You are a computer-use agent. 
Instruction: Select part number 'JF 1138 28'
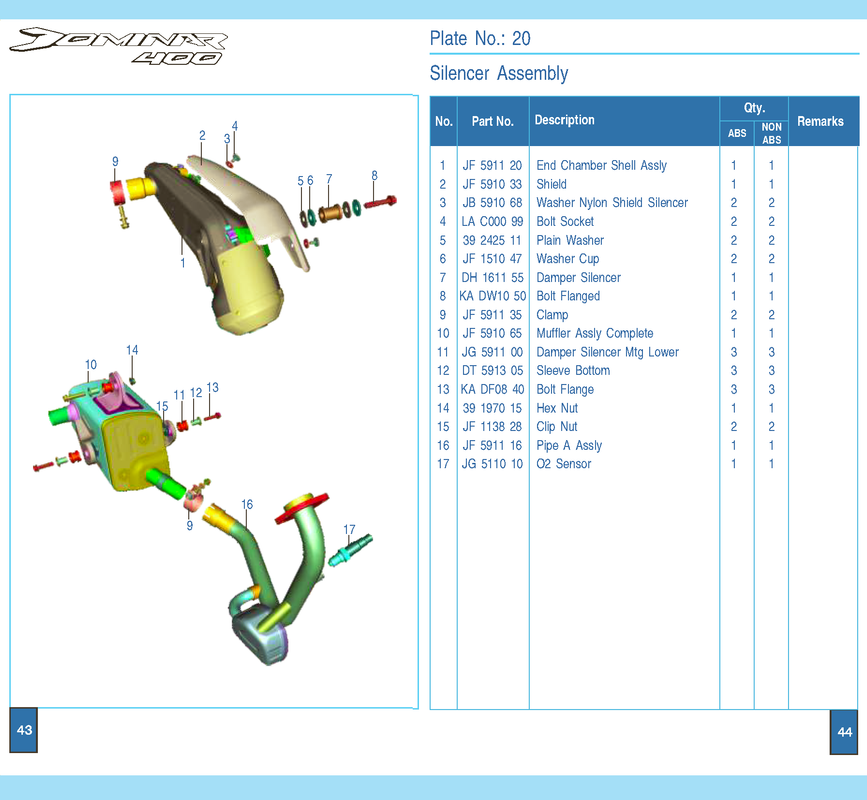click(492, 427)
